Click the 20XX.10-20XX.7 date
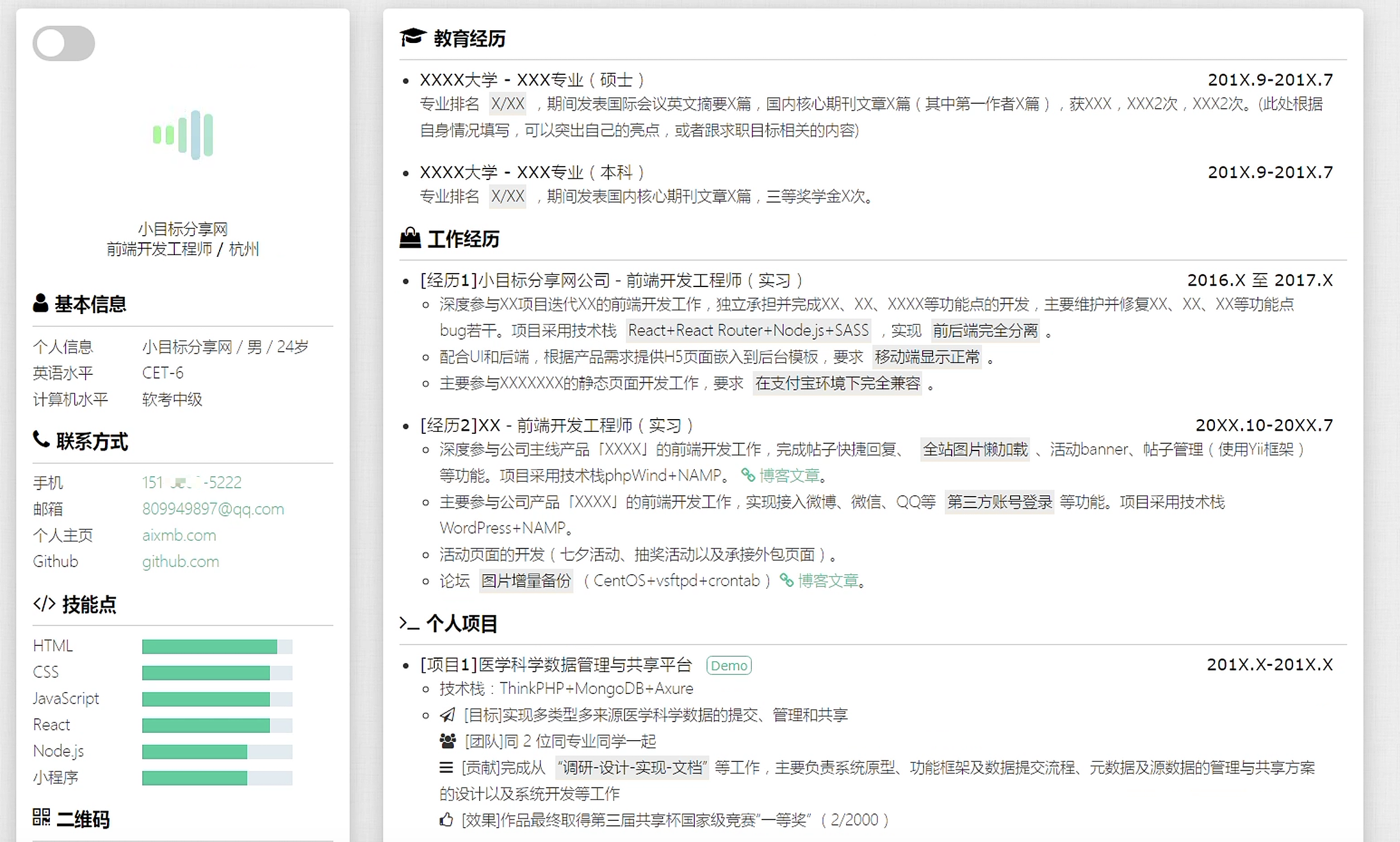 (1264, 425)
